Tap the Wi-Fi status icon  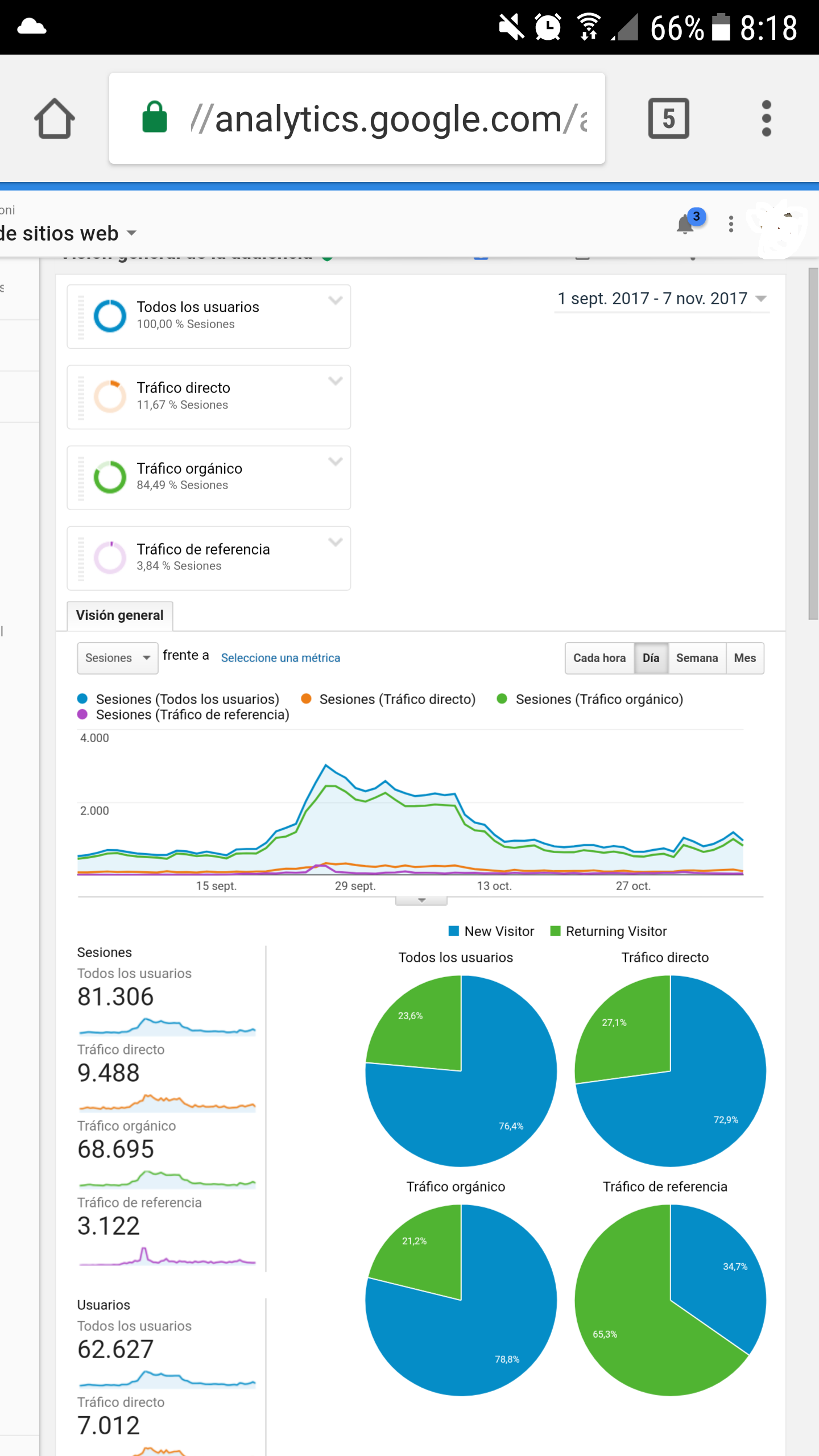pos(589,27)
